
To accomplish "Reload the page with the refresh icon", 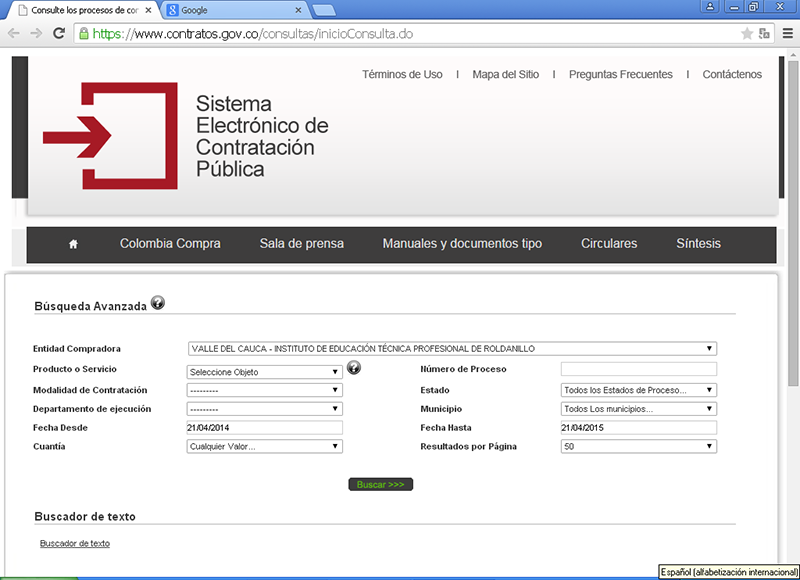I will coord(59,33).
